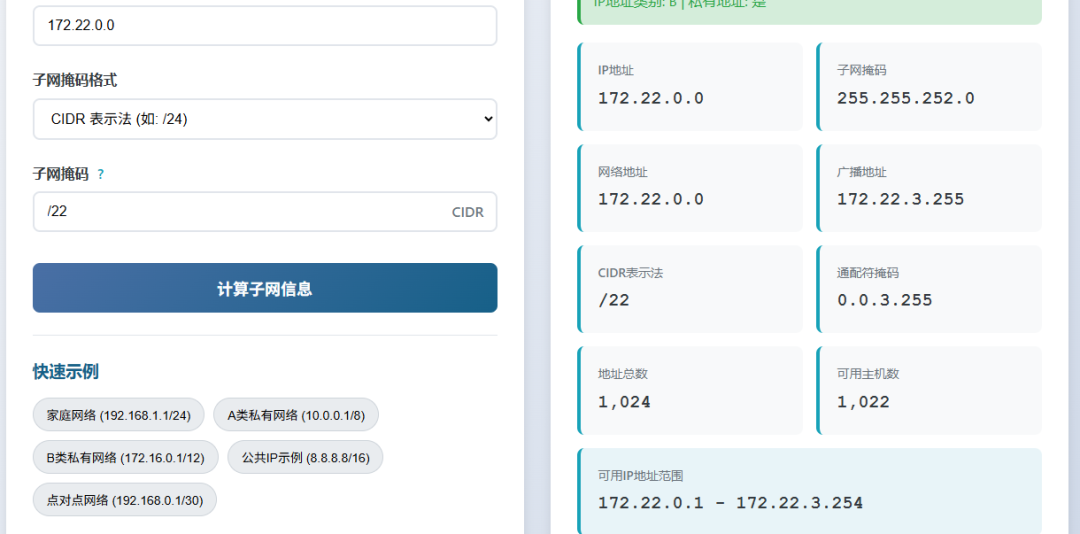Click the 地址总数 card label
The width and height of the screenshot is (1080, 534).
[623, 374]
